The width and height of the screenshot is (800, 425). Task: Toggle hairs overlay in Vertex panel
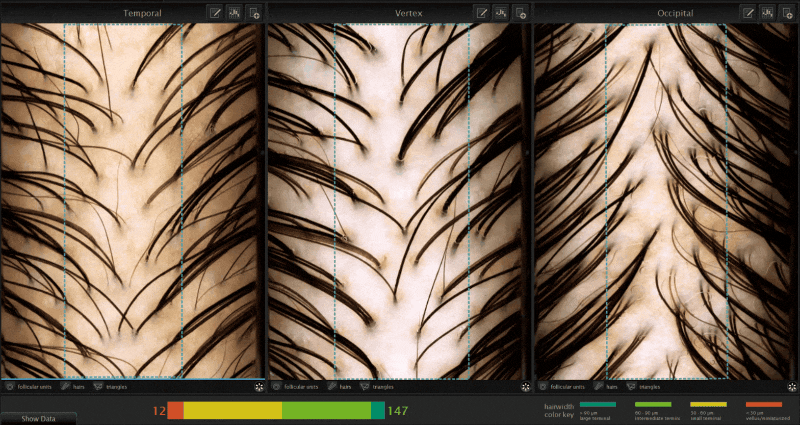pyautogui.click(x=340, y=387)
